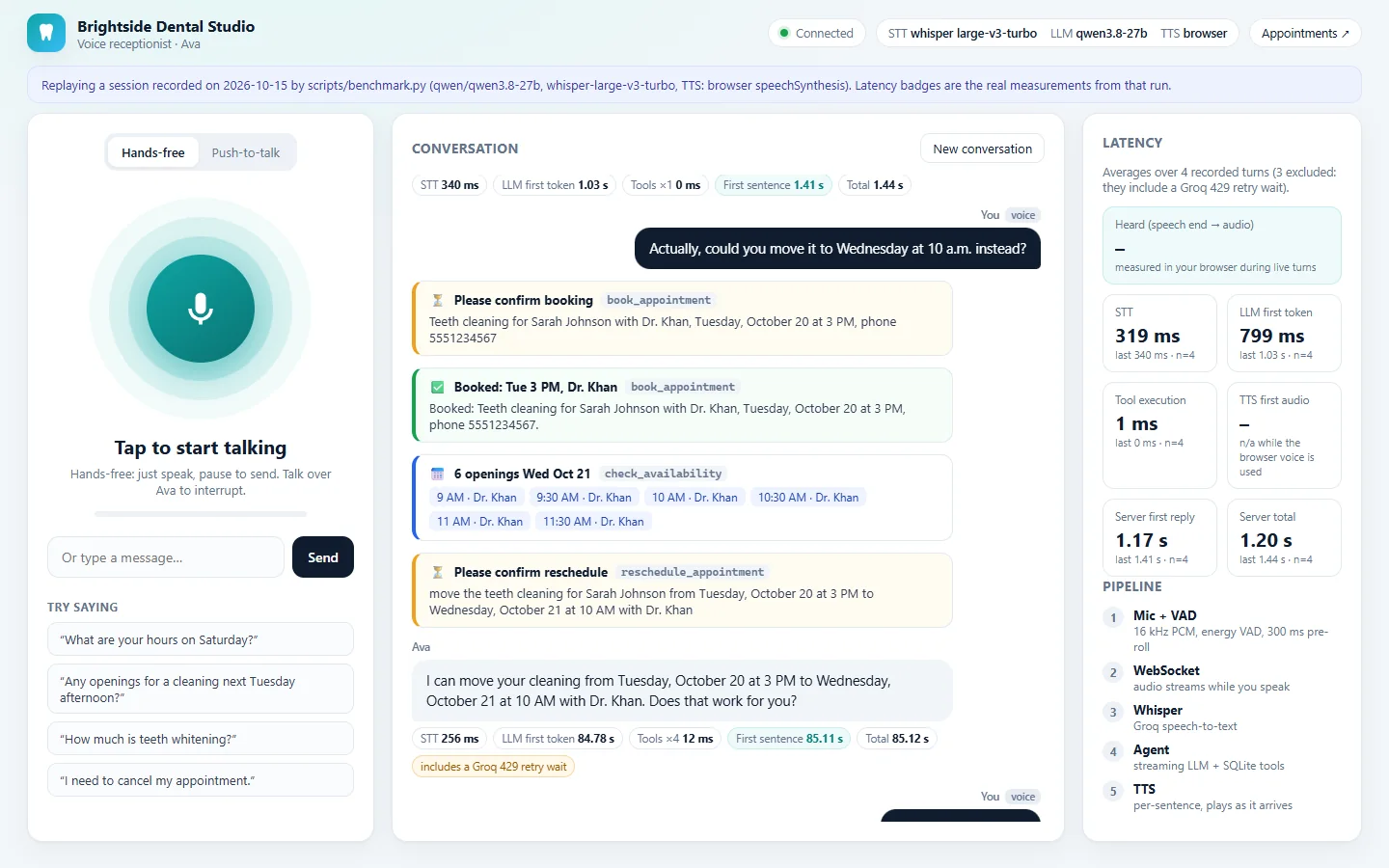Select 'I need to cancel my appointment' suggestion
The width and height of the screenshot is (1389, 868).
click(x=201, y=780)
